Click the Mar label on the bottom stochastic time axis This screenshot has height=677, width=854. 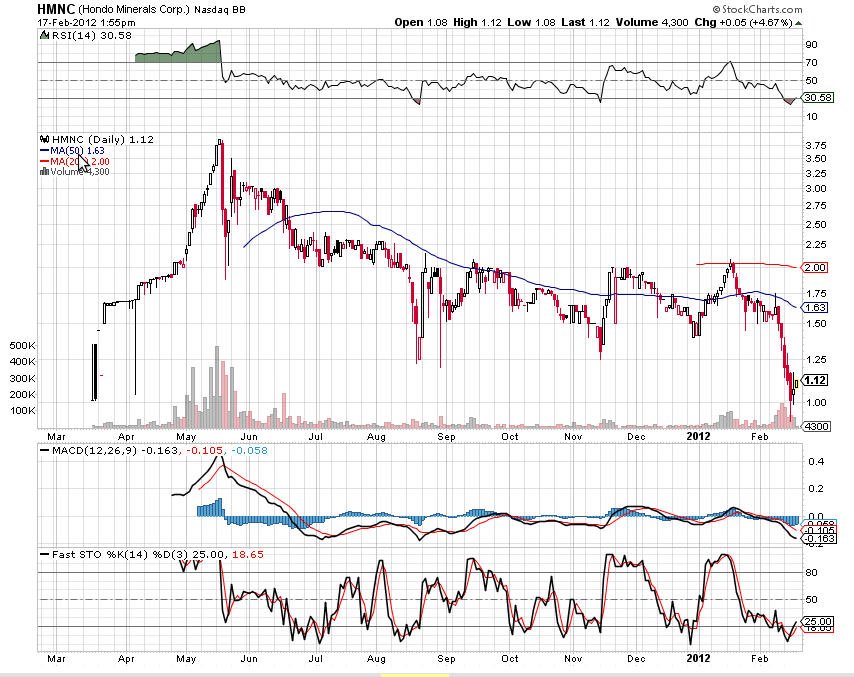[56, 658]
